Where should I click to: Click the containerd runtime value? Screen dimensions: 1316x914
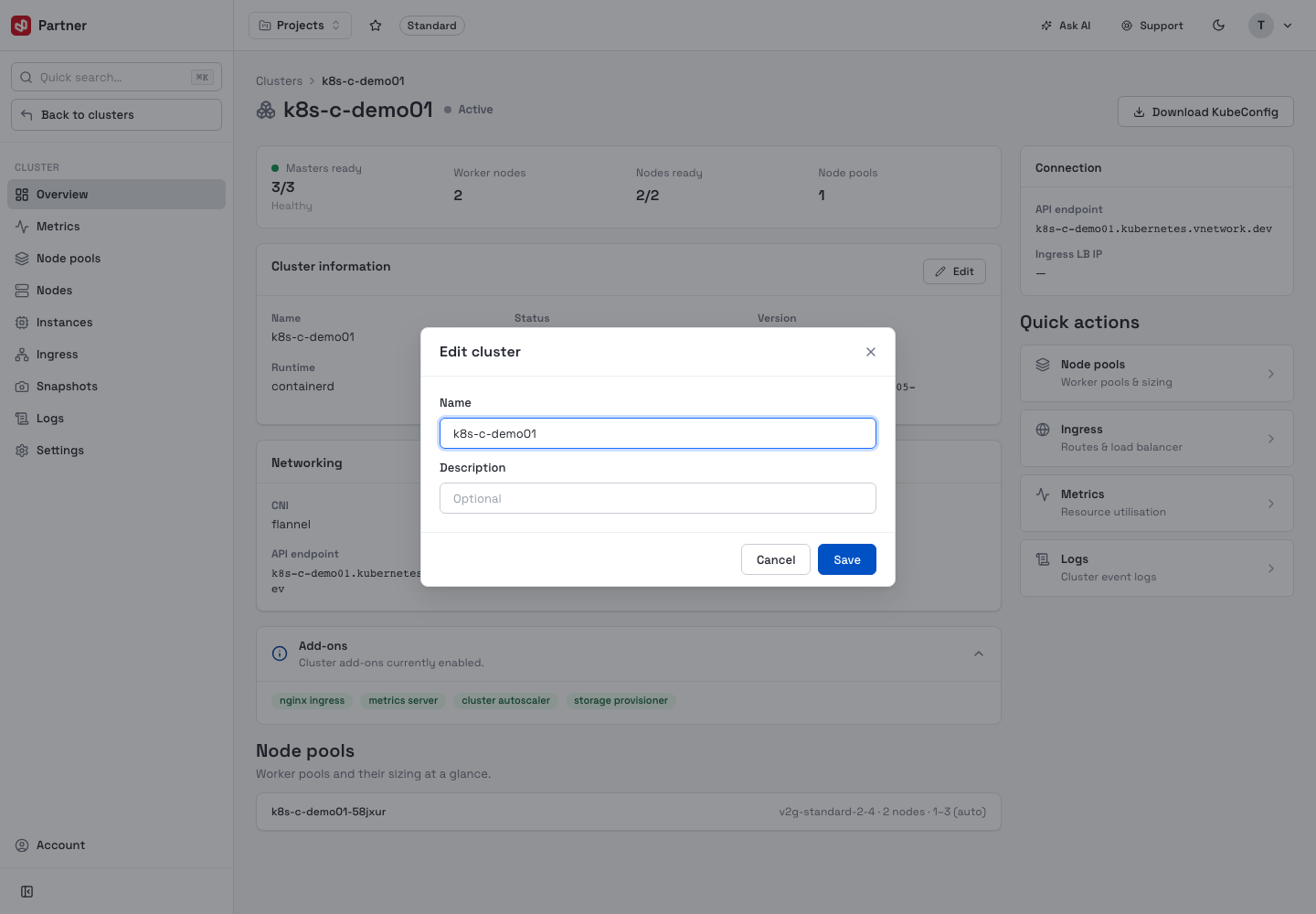click(x=302, y=387)
